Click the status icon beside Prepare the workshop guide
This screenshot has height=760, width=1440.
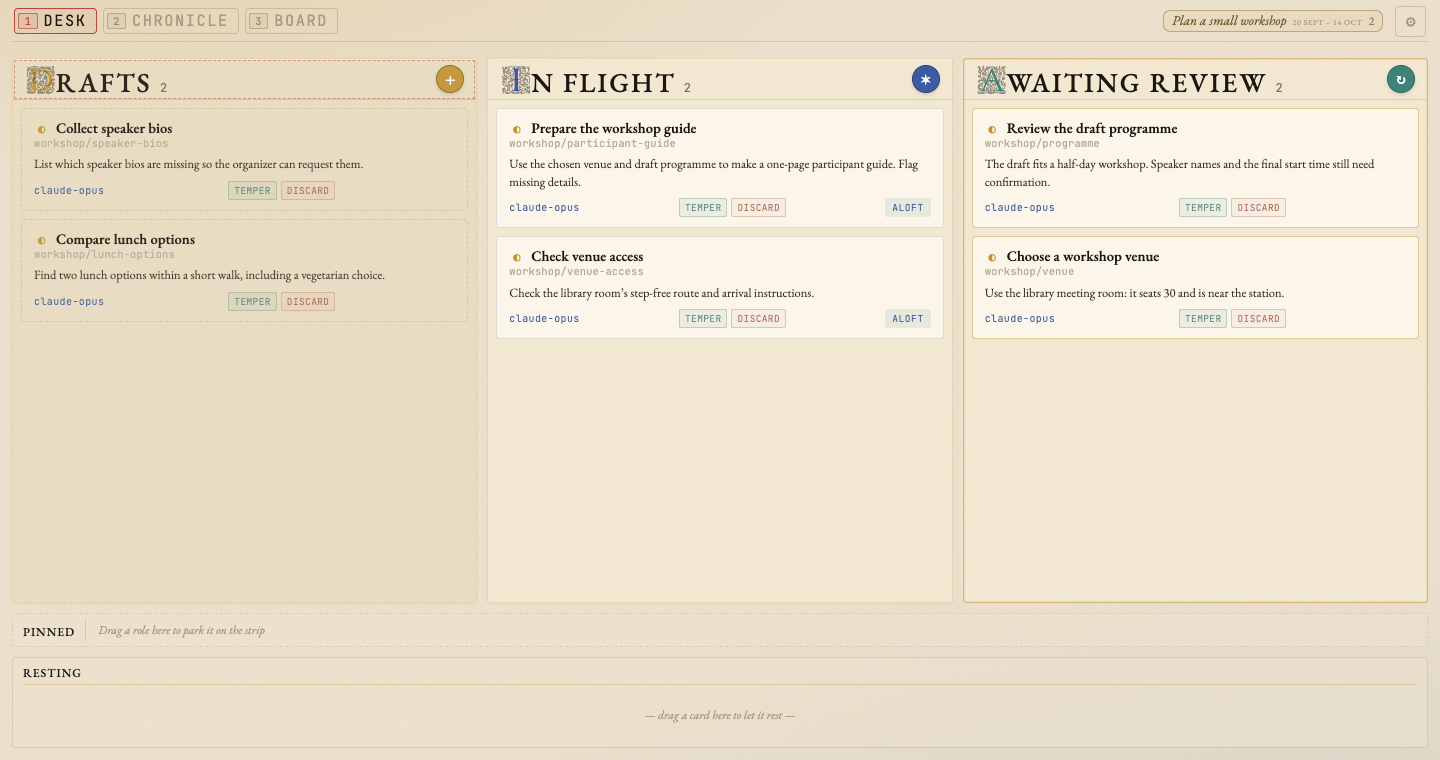pyautogui.click(x=517, y=129)
